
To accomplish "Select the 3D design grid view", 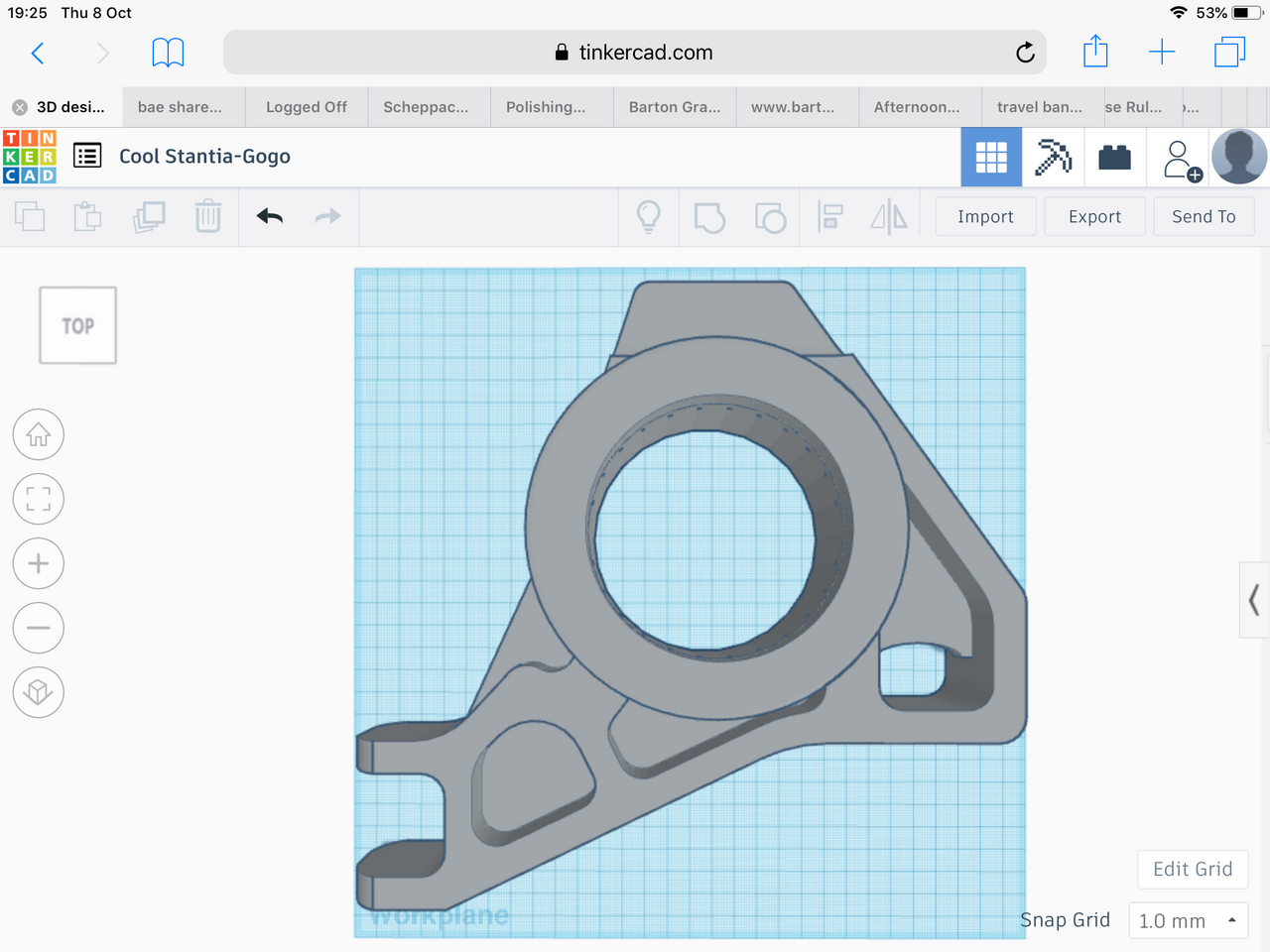I will (991, 157).
